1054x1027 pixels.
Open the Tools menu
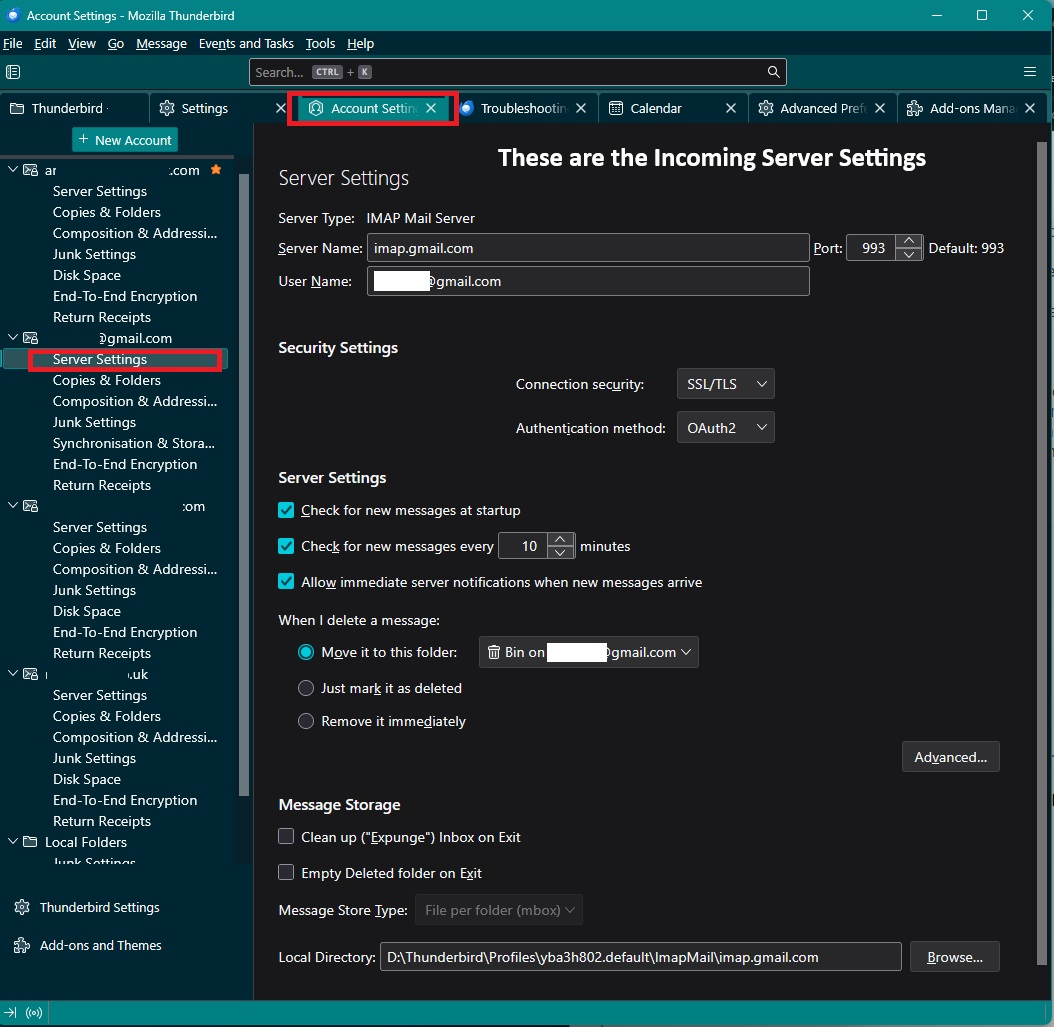pos(320,44)
